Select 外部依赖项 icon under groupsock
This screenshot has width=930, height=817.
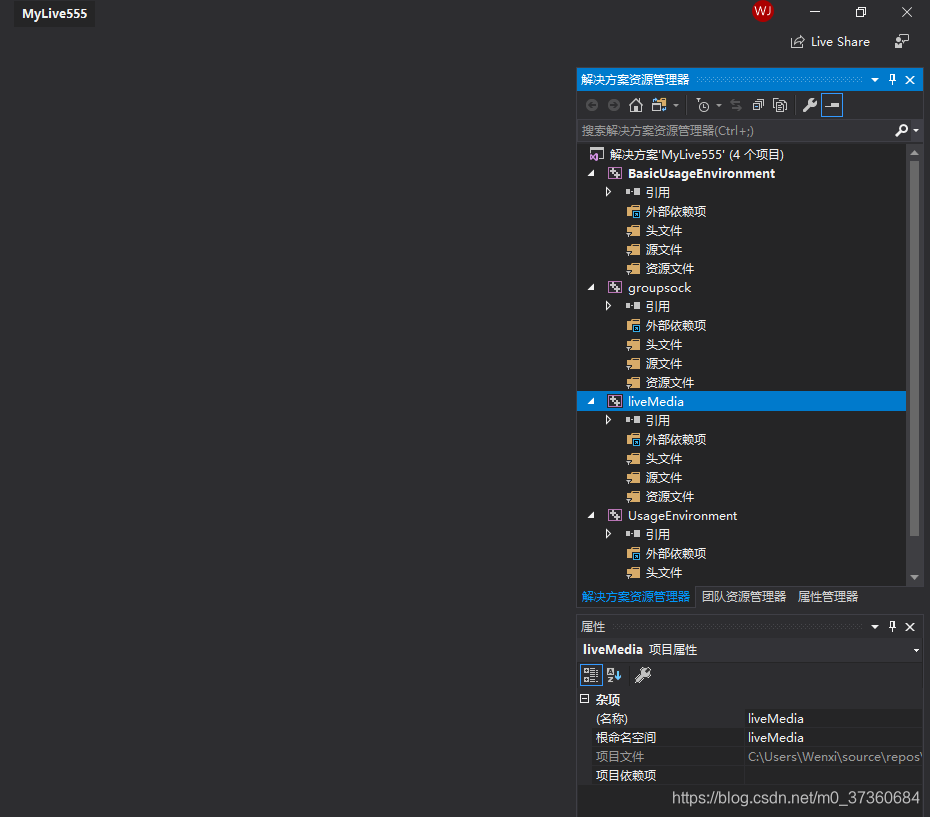click(x=633, y=326)
